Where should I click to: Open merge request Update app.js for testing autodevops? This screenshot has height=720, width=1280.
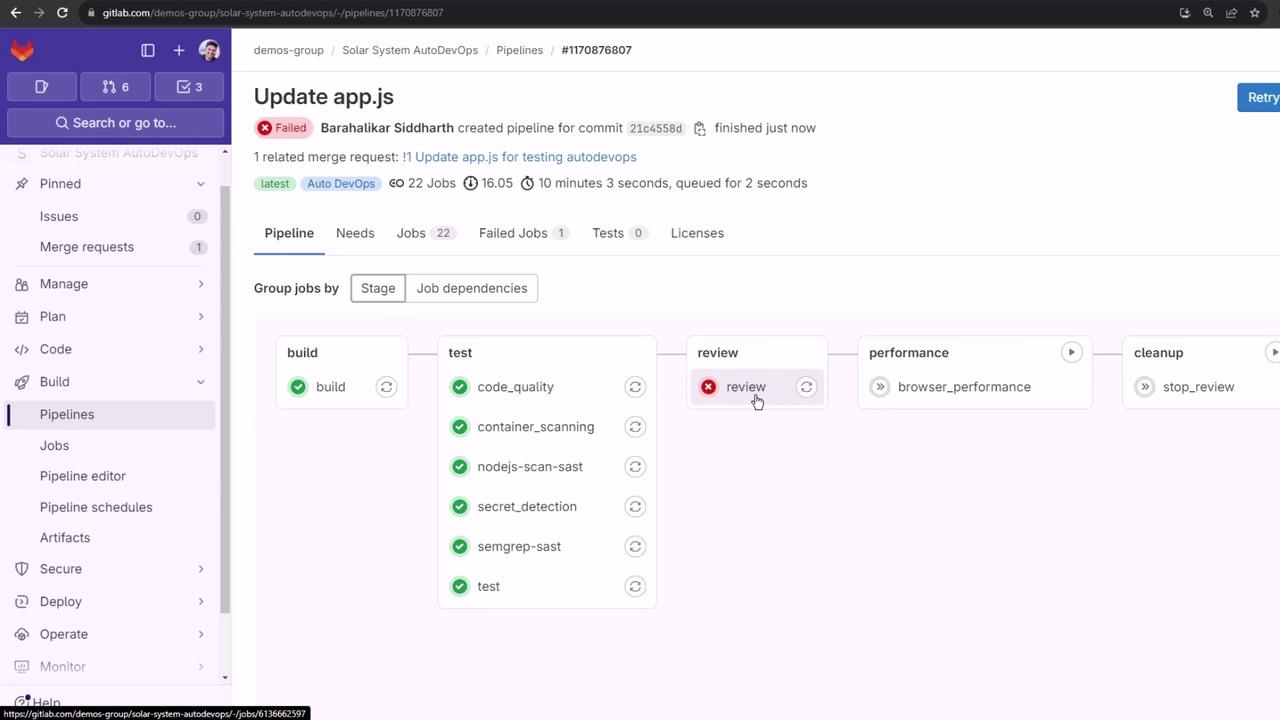point(519,157)
